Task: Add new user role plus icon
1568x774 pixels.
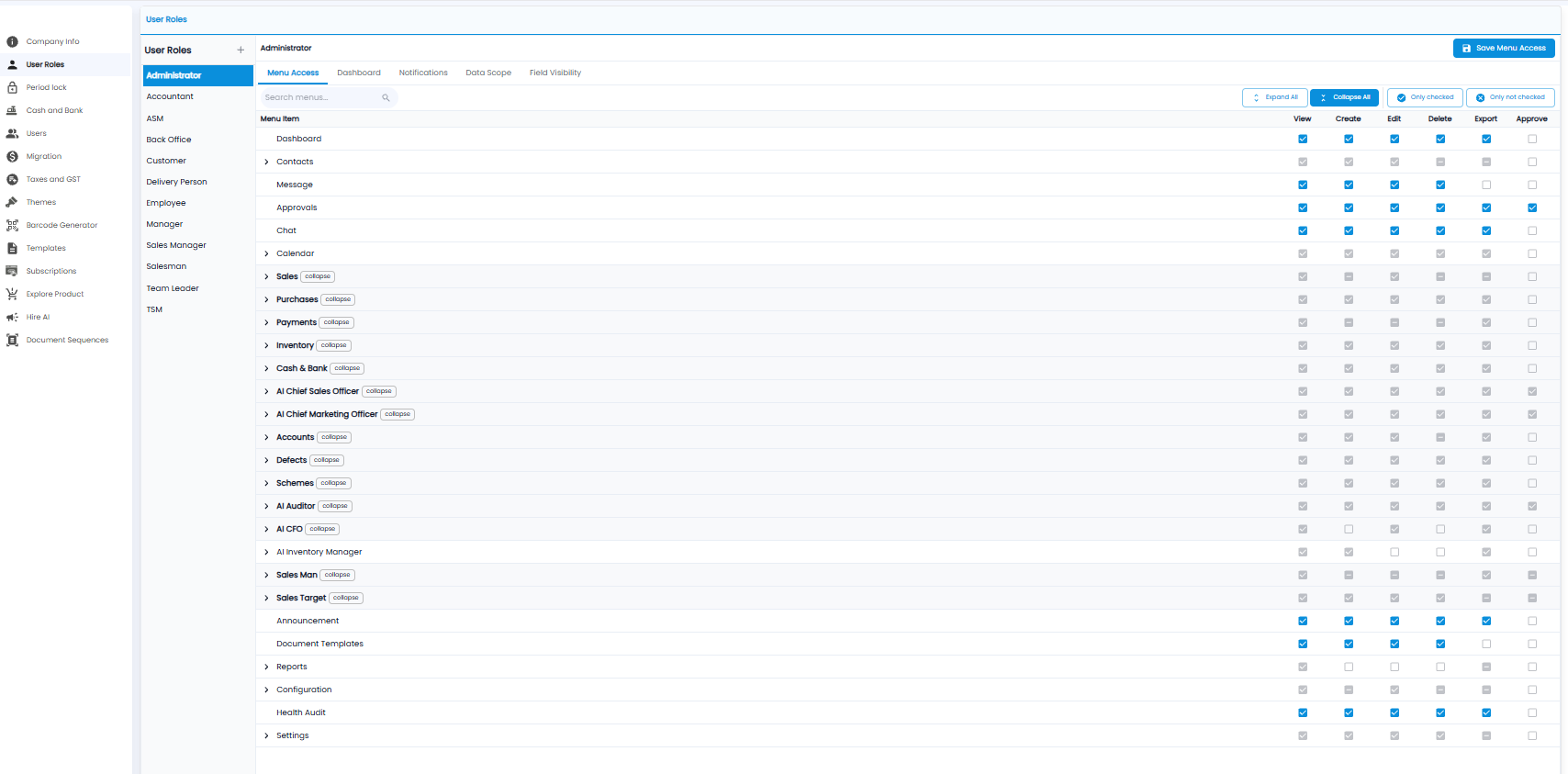Action: 241,50
